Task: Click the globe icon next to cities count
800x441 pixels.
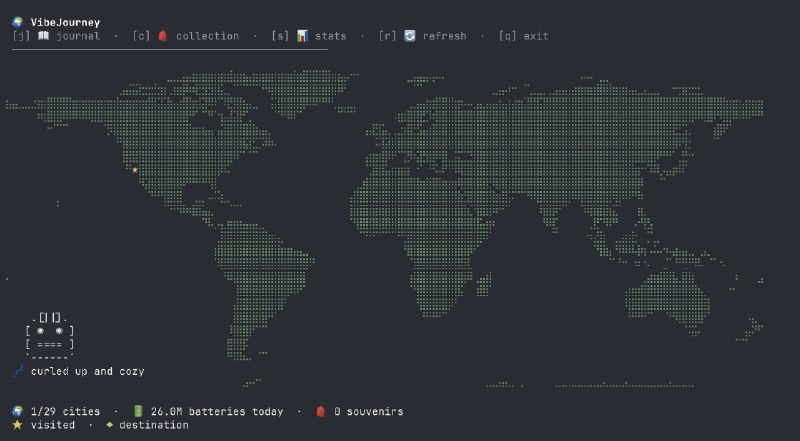Action: pyautogui.click(x=17, y=411)
